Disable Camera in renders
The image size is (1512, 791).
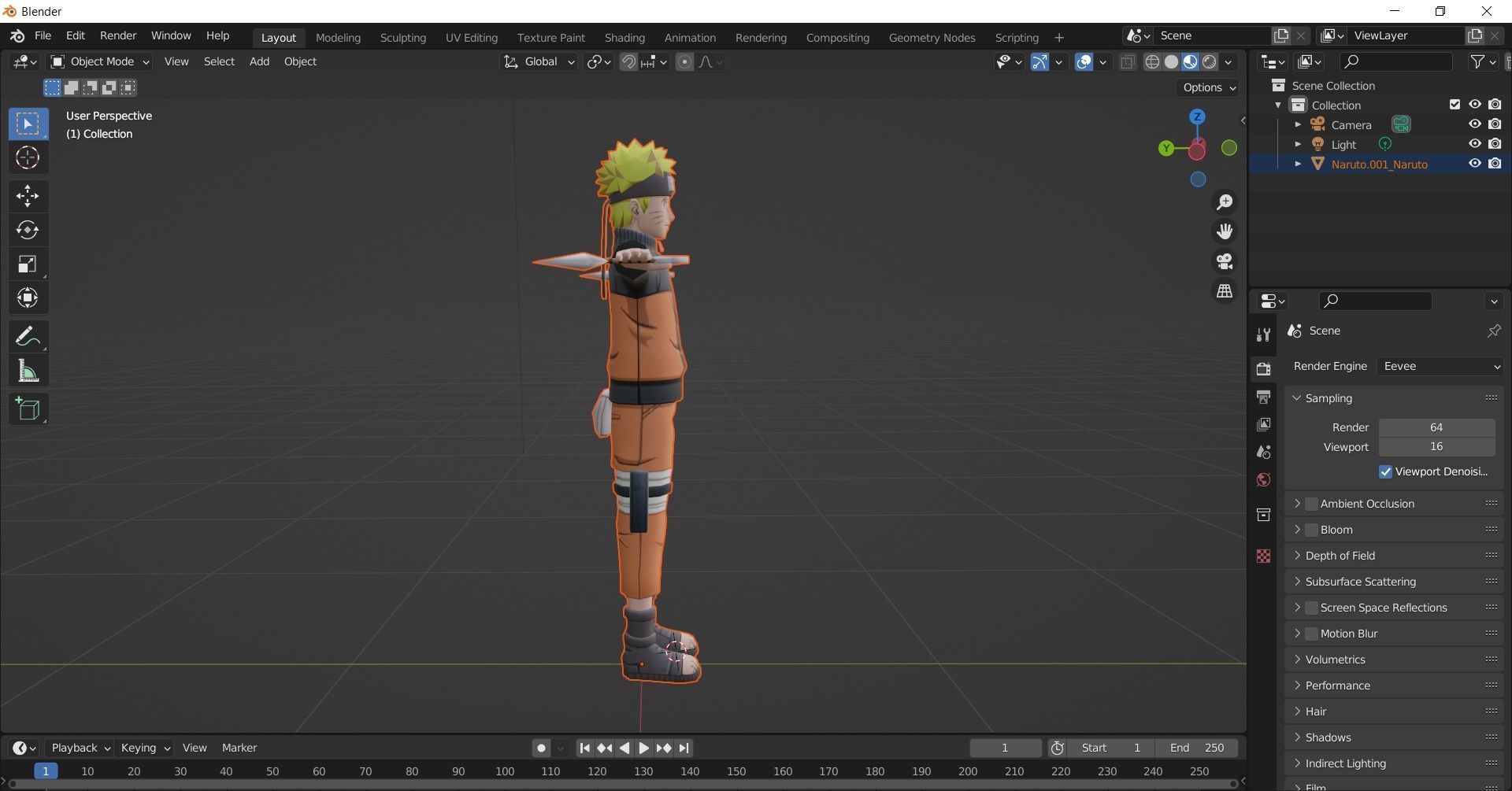pyautogui.click(x=1495, y=124)
